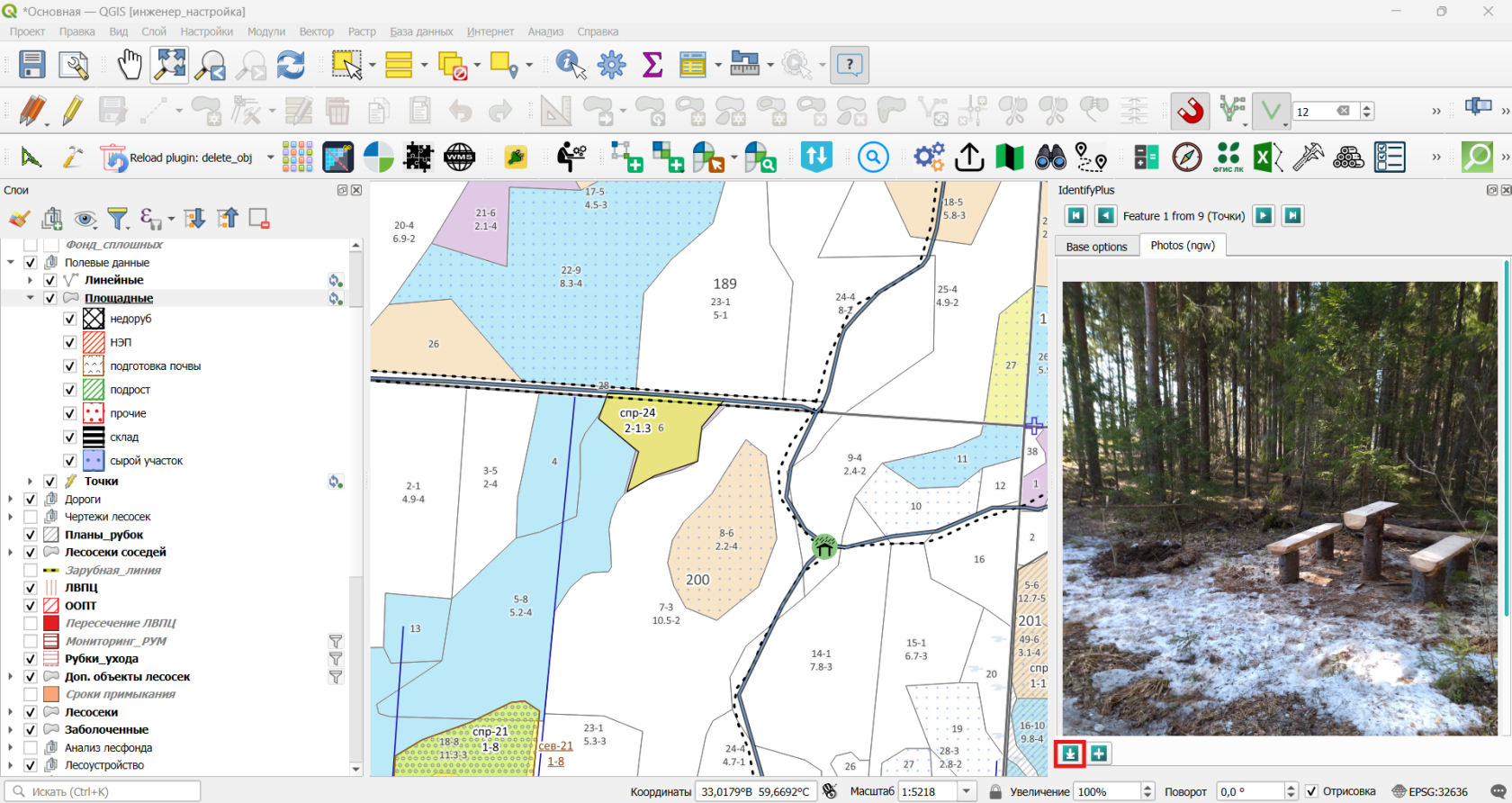Open the statistical summary sigma tool
Image resolution: width=1512 pixels, height=803 pixels.
point(652,65)
